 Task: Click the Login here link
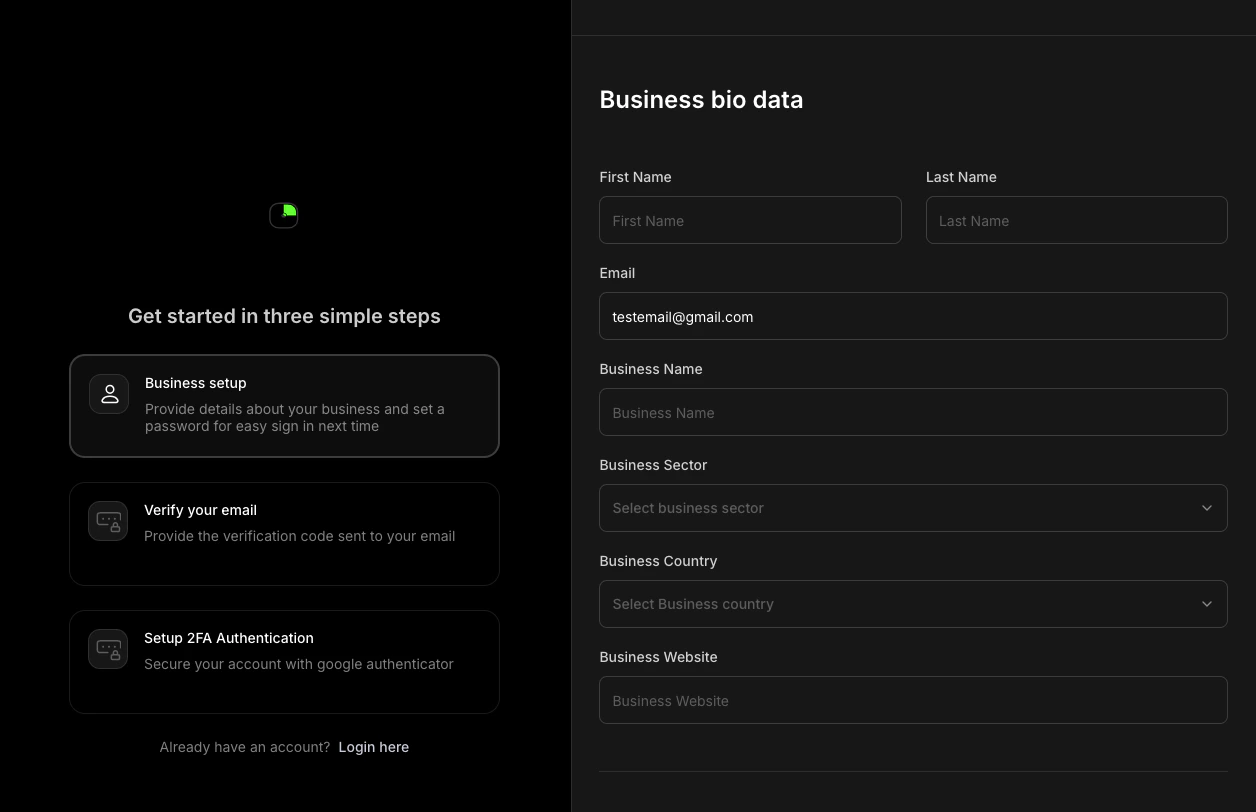click(x=373, y=747)
